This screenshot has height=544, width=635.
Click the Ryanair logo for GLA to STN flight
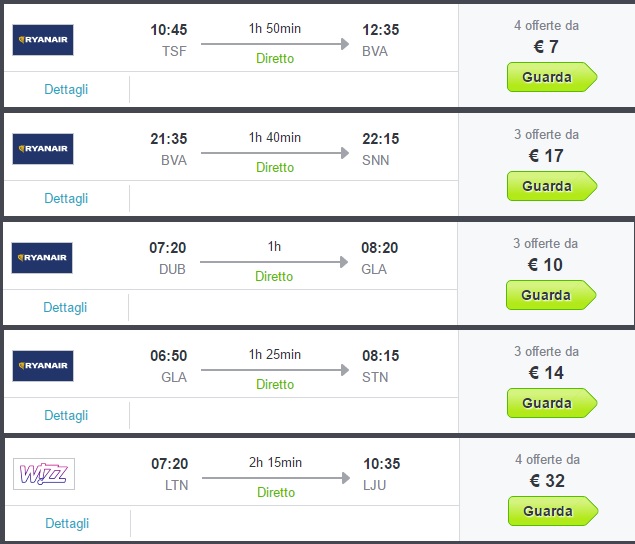point(43,366)
